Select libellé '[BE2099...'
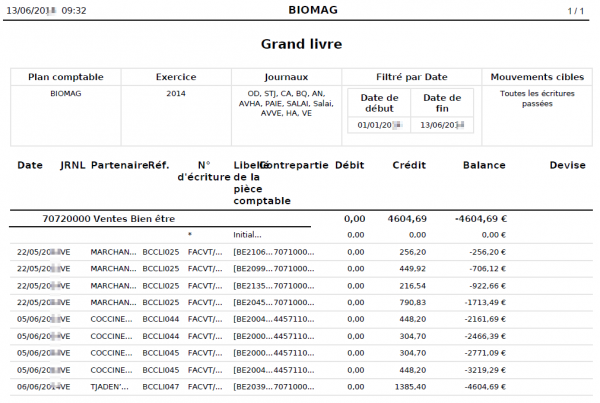This screenshot has height=403, width=600. click(x=253, y=269)
